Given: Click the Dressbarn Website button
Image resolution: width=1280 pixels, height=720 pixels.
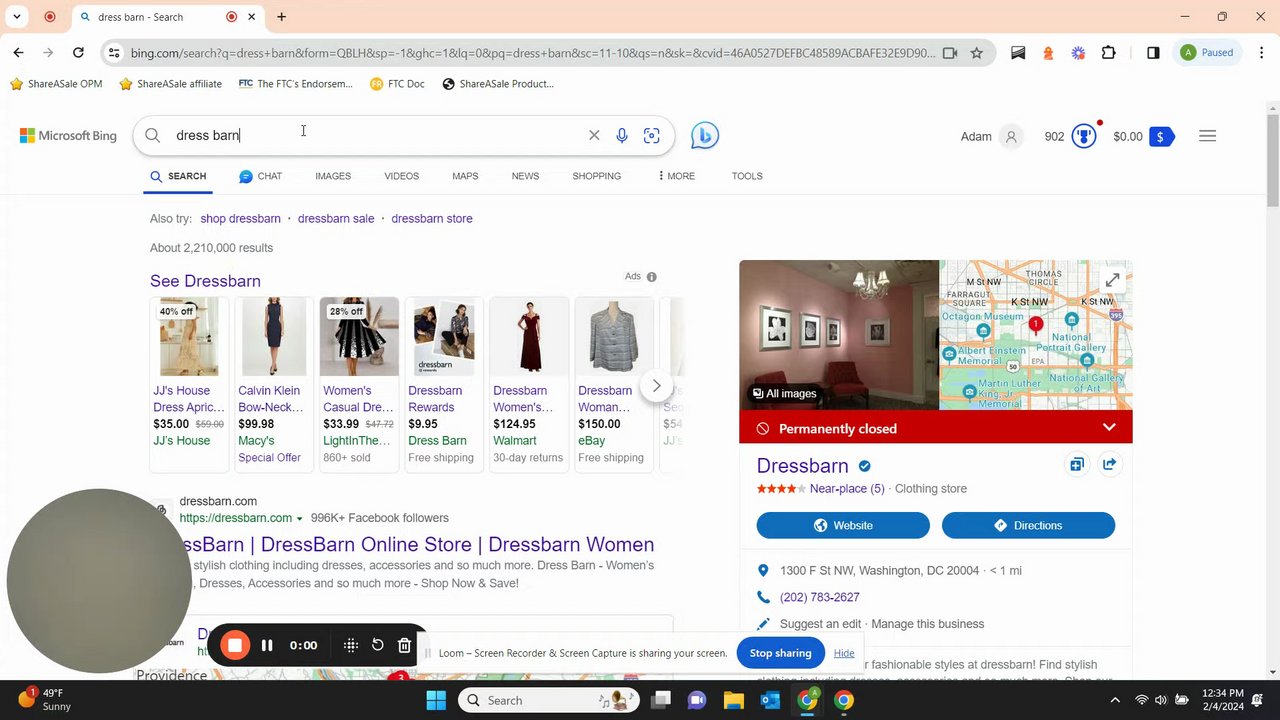Looking at the screenshot, I should [x=843, y=525].
